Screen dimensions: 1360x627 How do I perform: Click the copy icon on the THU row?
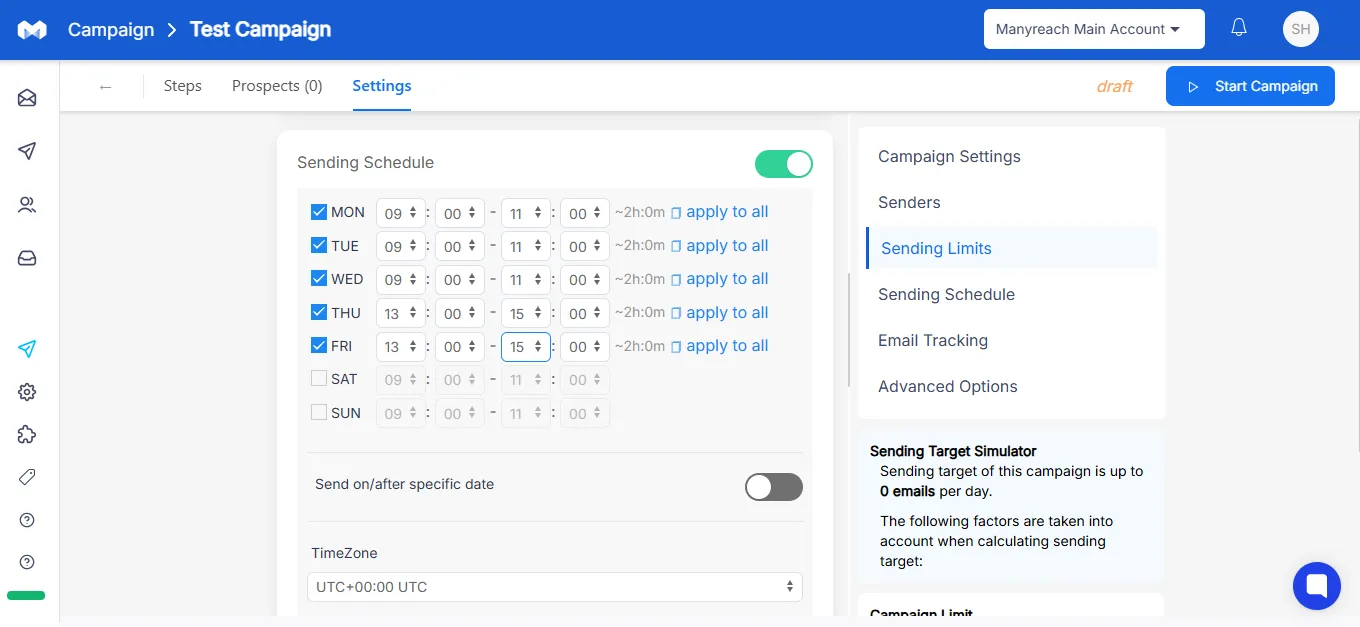click(x=676, y=313)
